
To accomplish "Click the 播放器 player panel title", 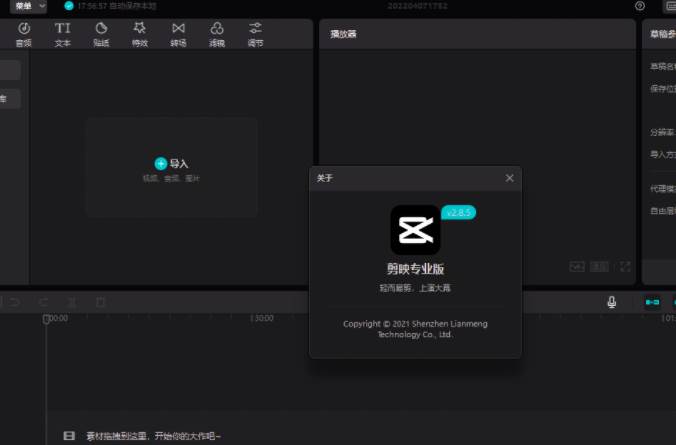I will tap(344, 34).
